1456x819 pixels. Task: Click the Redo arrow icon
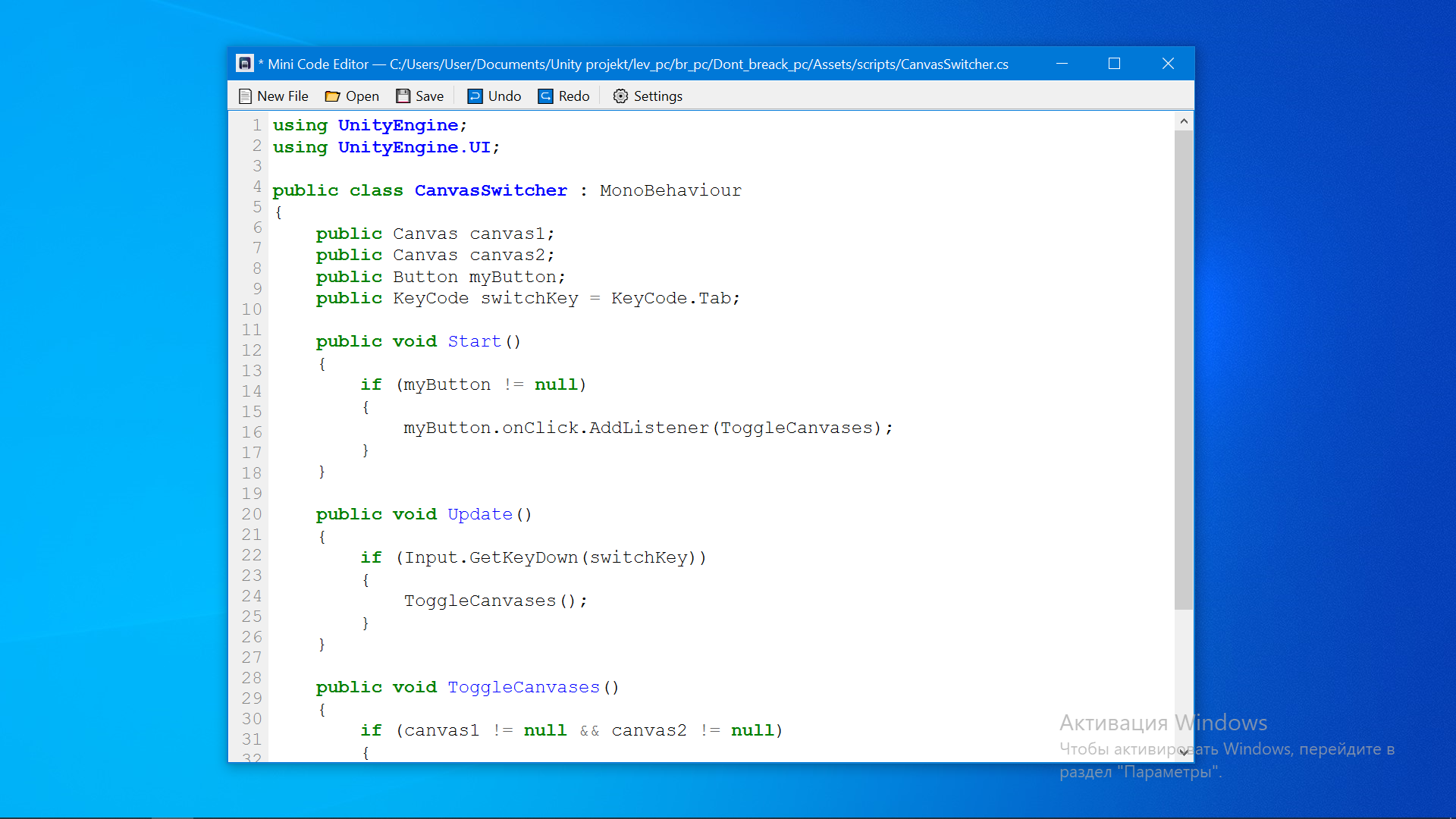pyautogui.click(x=545, y=96)
